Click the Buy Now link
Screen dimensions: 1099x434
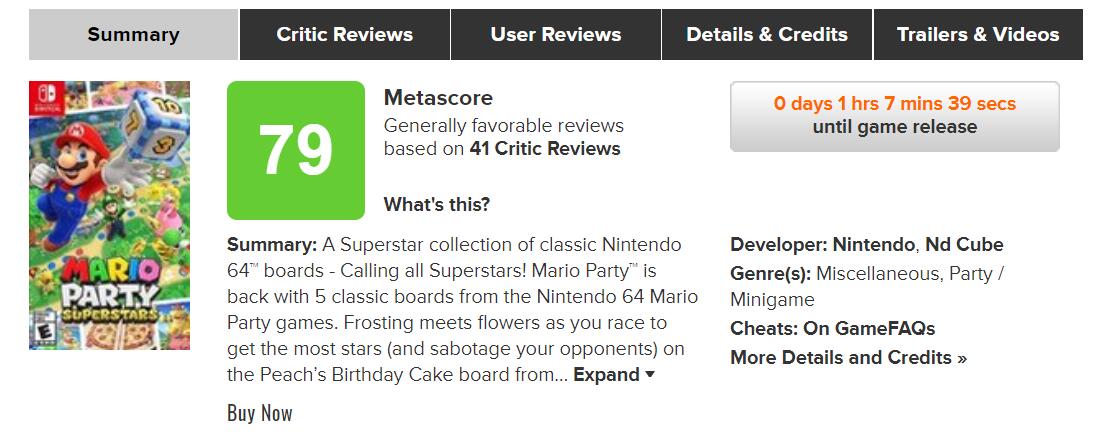pos(260,413)
